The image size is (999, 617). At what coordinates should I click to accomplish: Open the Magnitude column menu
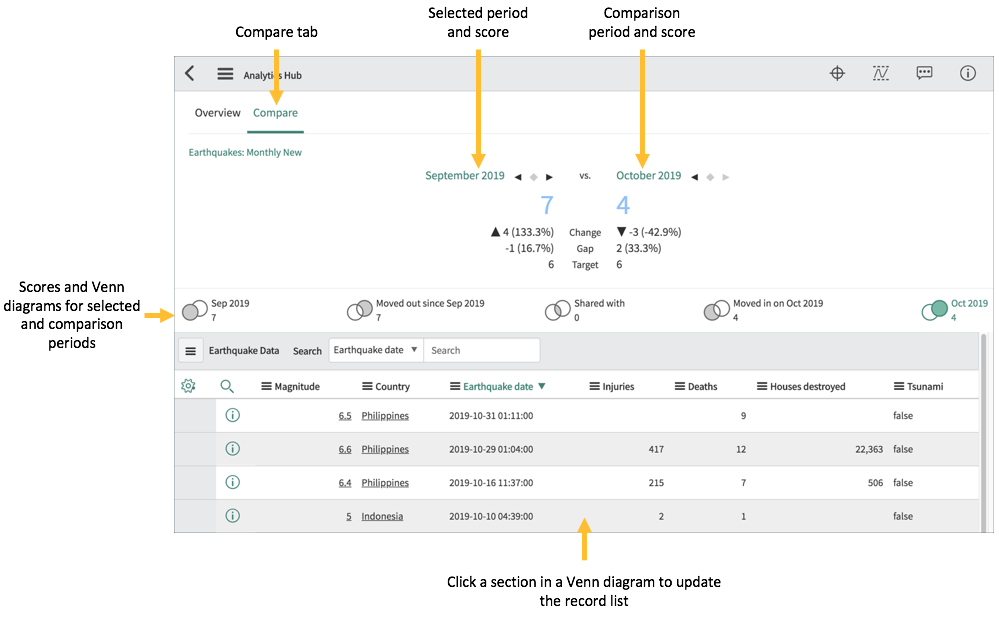pos(265,385)
